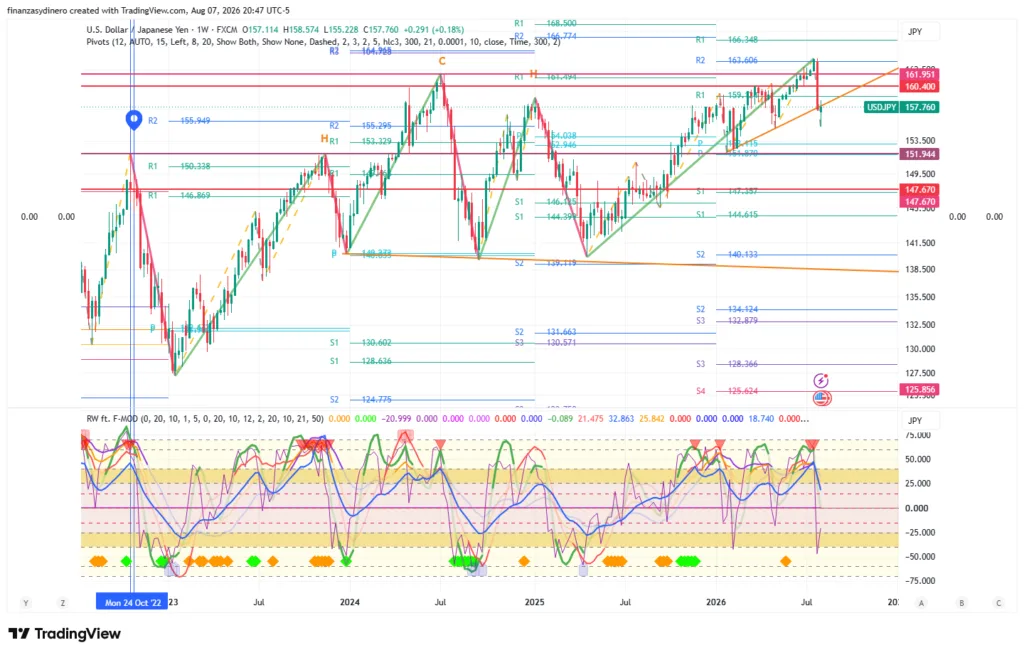The width and height of the screenshot is (1024, 655).
Task: Click the Y button on time axis
Action: (x=25, y=603)
